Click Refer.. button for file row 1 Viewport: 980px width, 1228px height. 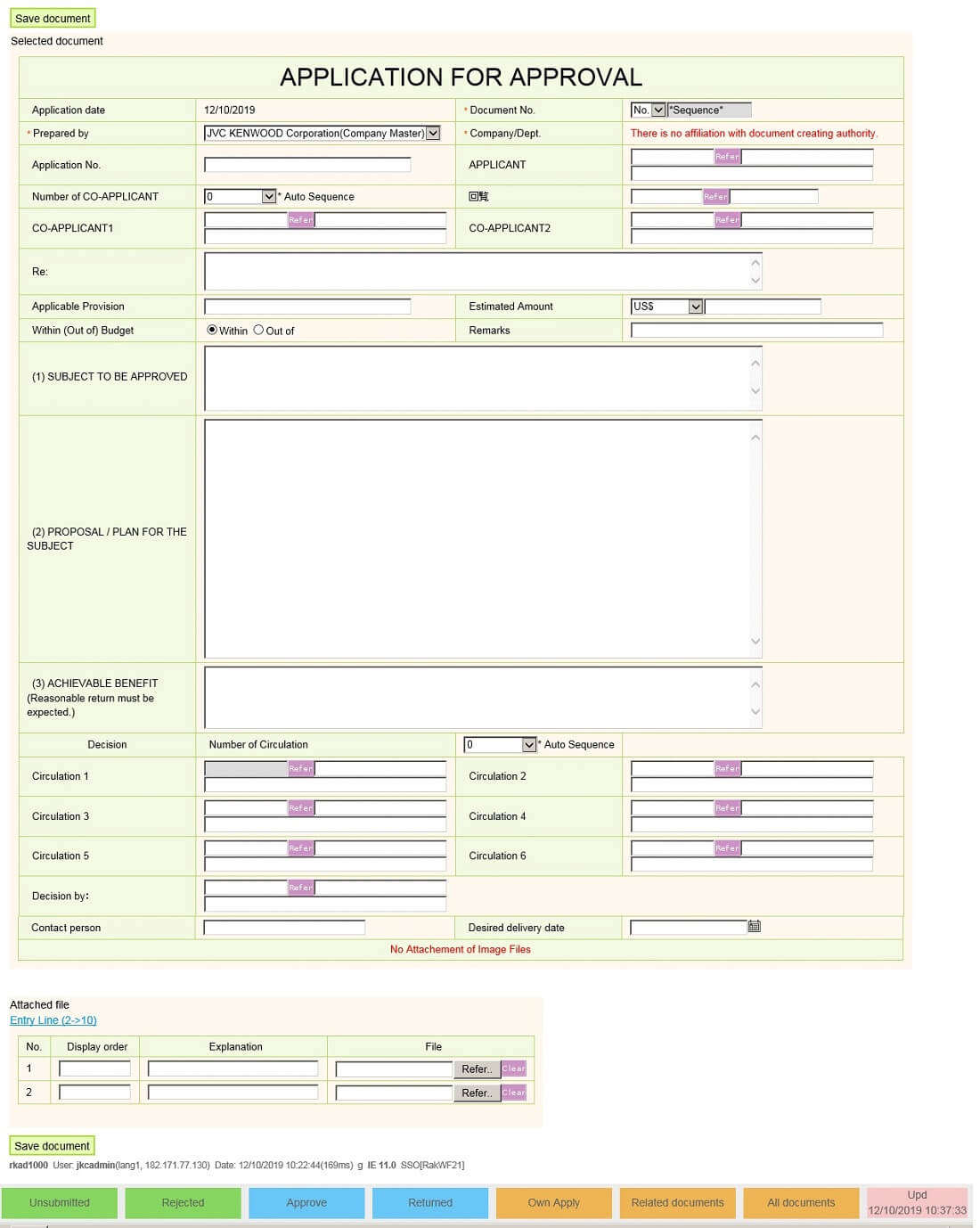(x=477, y=1068)
